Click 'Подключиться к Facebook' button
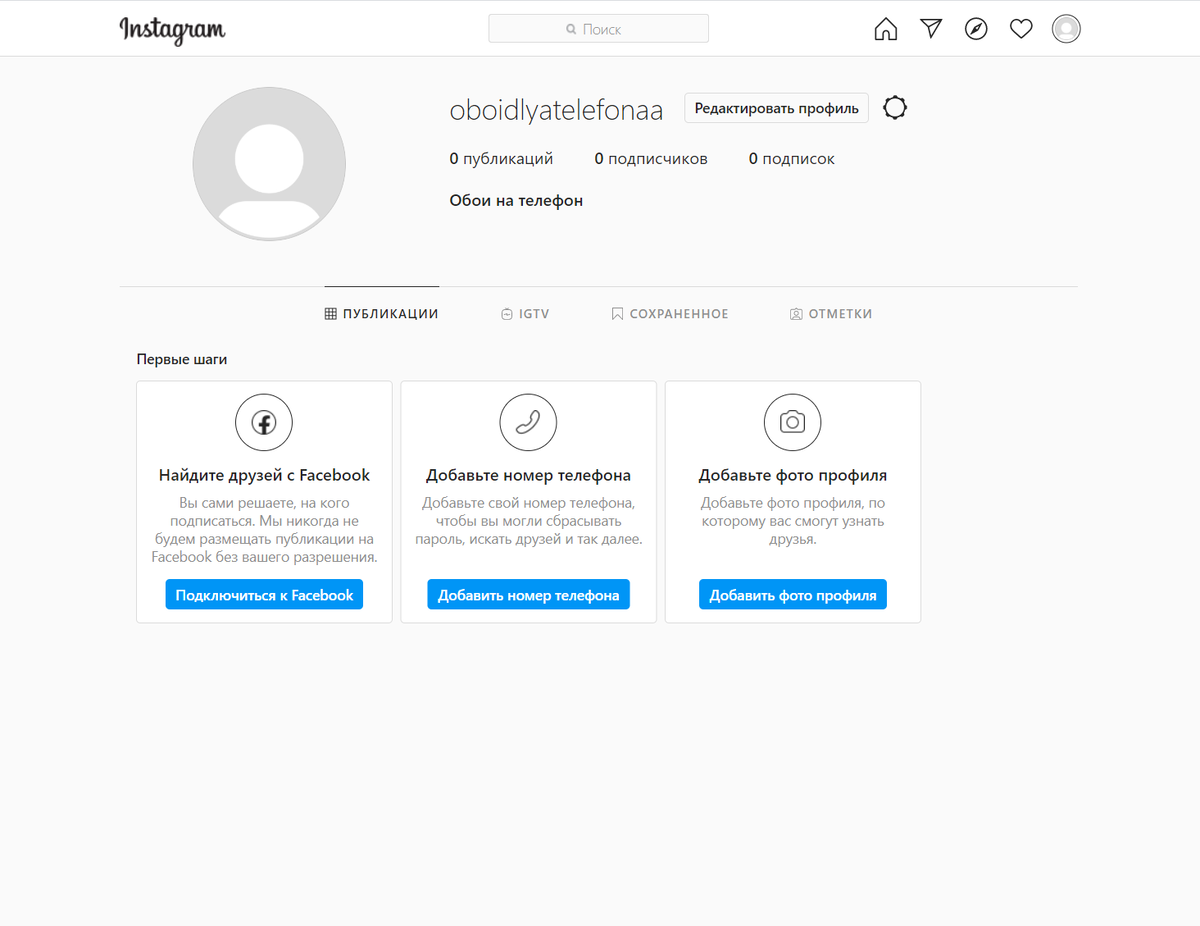 tap(263, 594)
